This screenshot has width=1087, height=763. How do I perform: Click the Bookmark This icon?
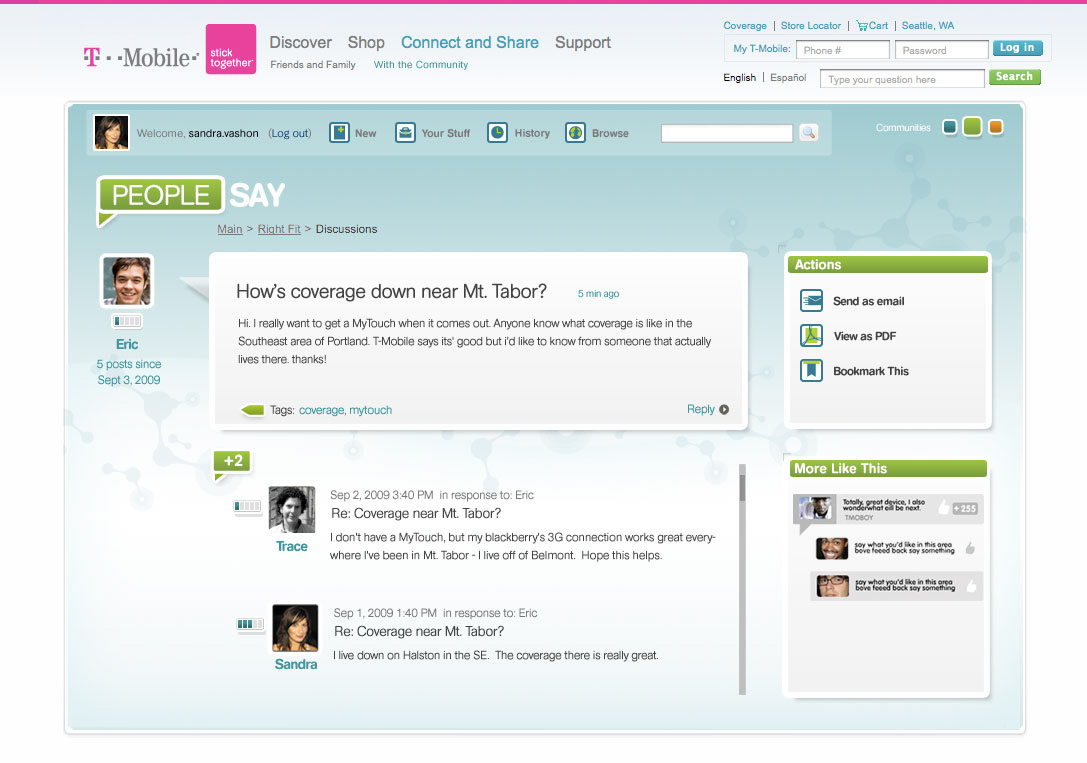(x=811, y=371)
